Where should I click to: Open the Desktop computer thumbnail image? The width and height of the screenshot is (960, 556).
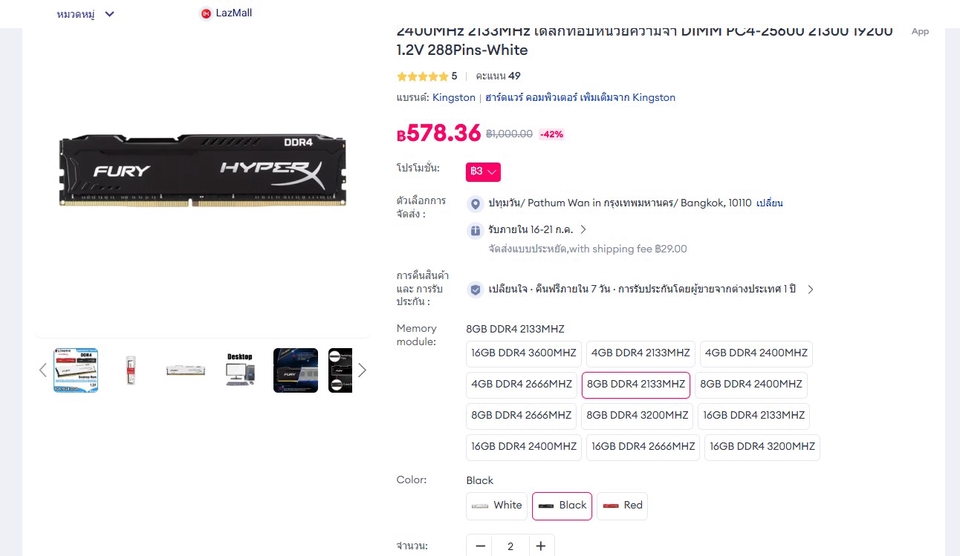pos(240,370)
